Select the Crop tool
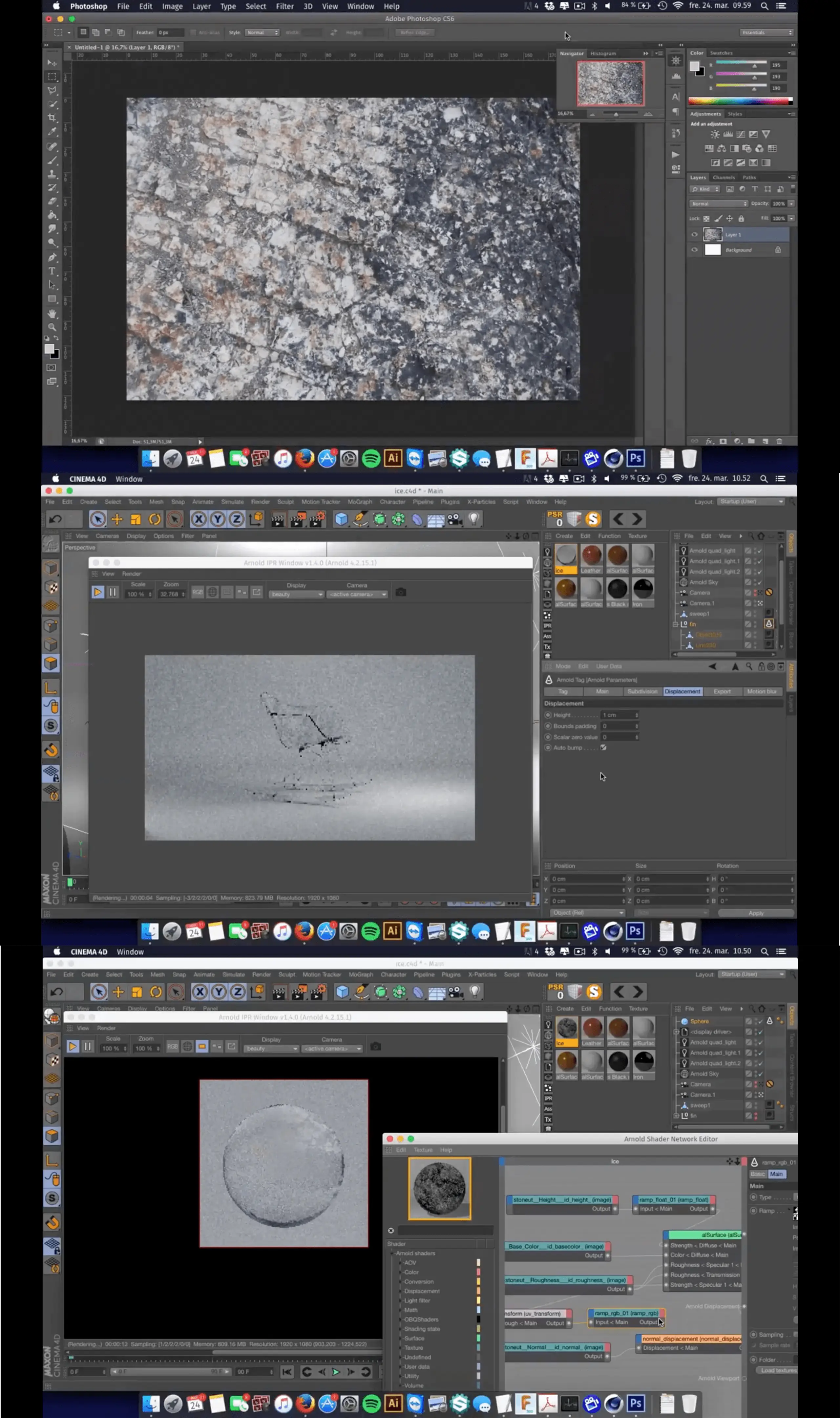 point(52,118)
